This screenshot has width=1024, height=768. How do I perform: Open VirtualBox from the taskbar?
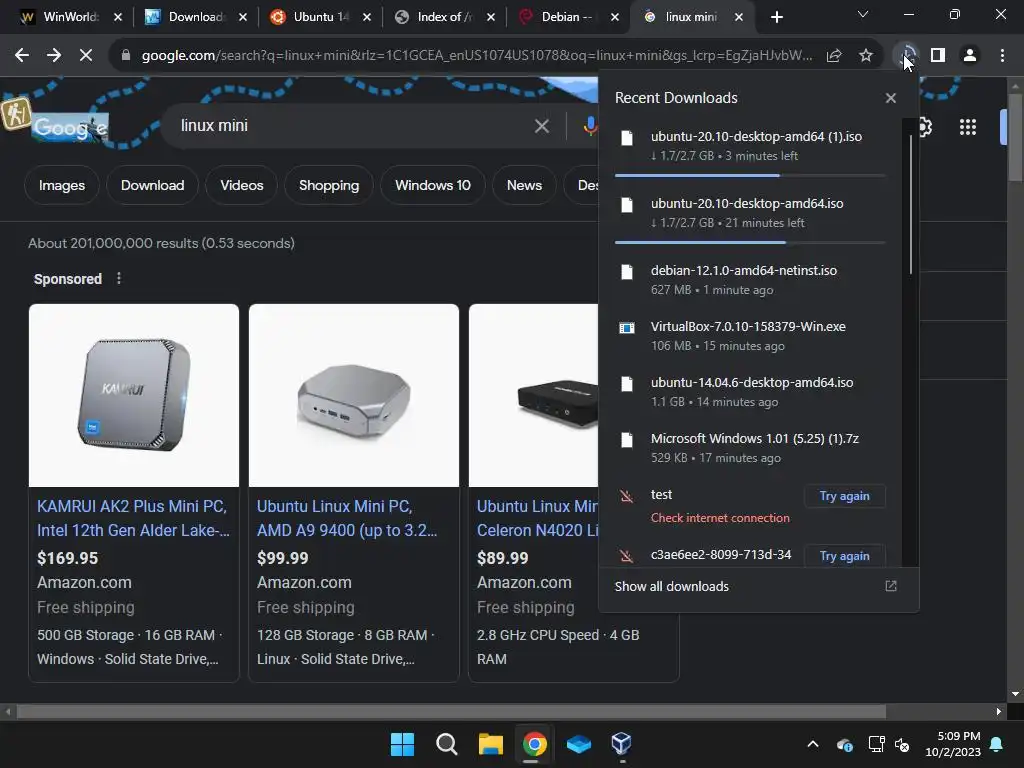(621, 744)
